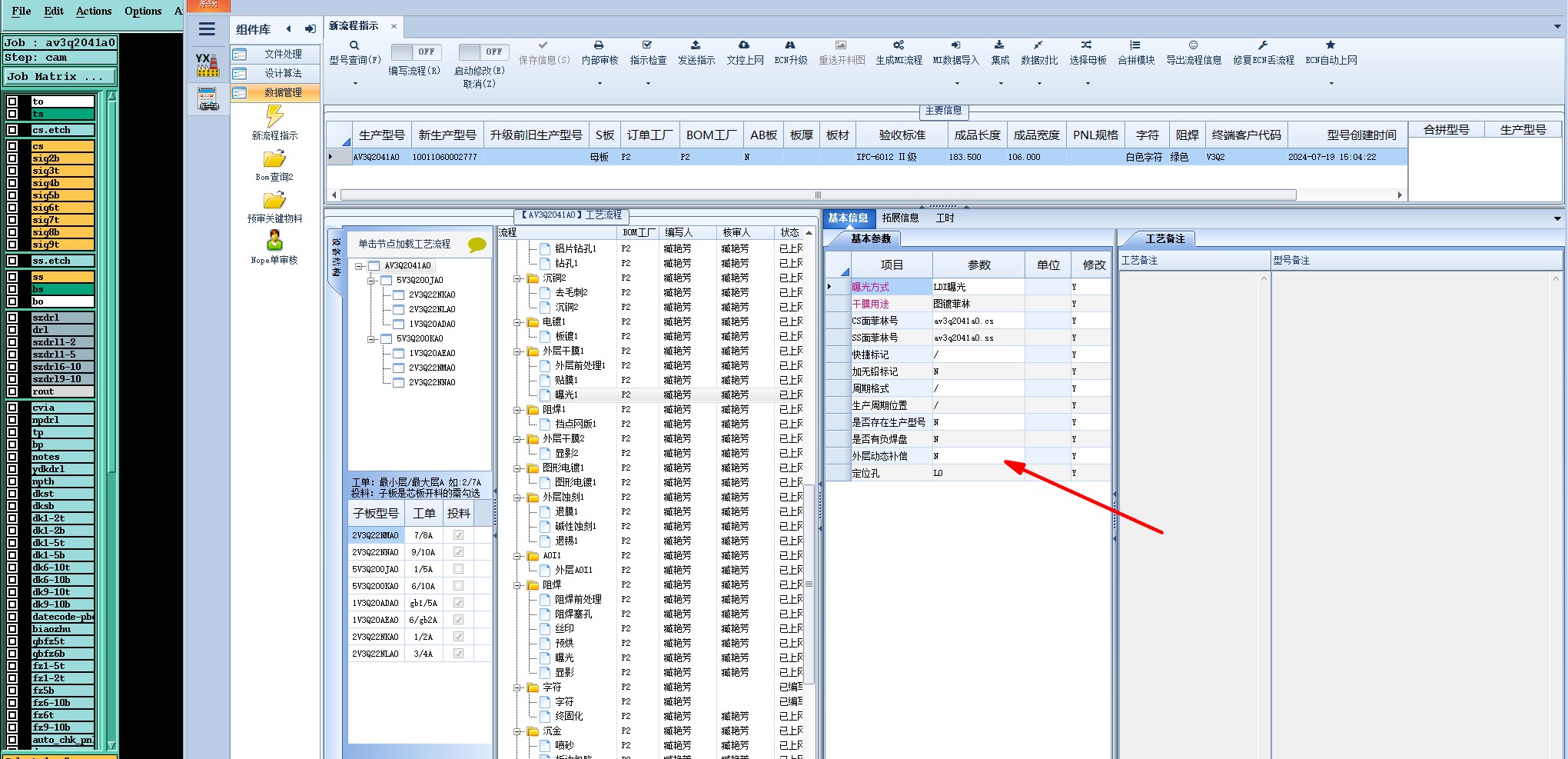Open the Options menu
Screen dimensions: 1568x759
(x=143, y=11)
